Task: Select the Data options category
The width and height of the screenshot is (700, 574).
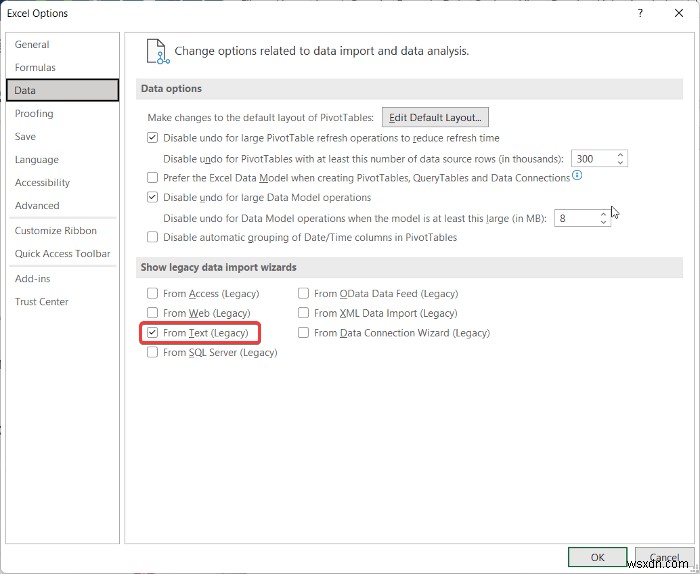Action: 62,90
